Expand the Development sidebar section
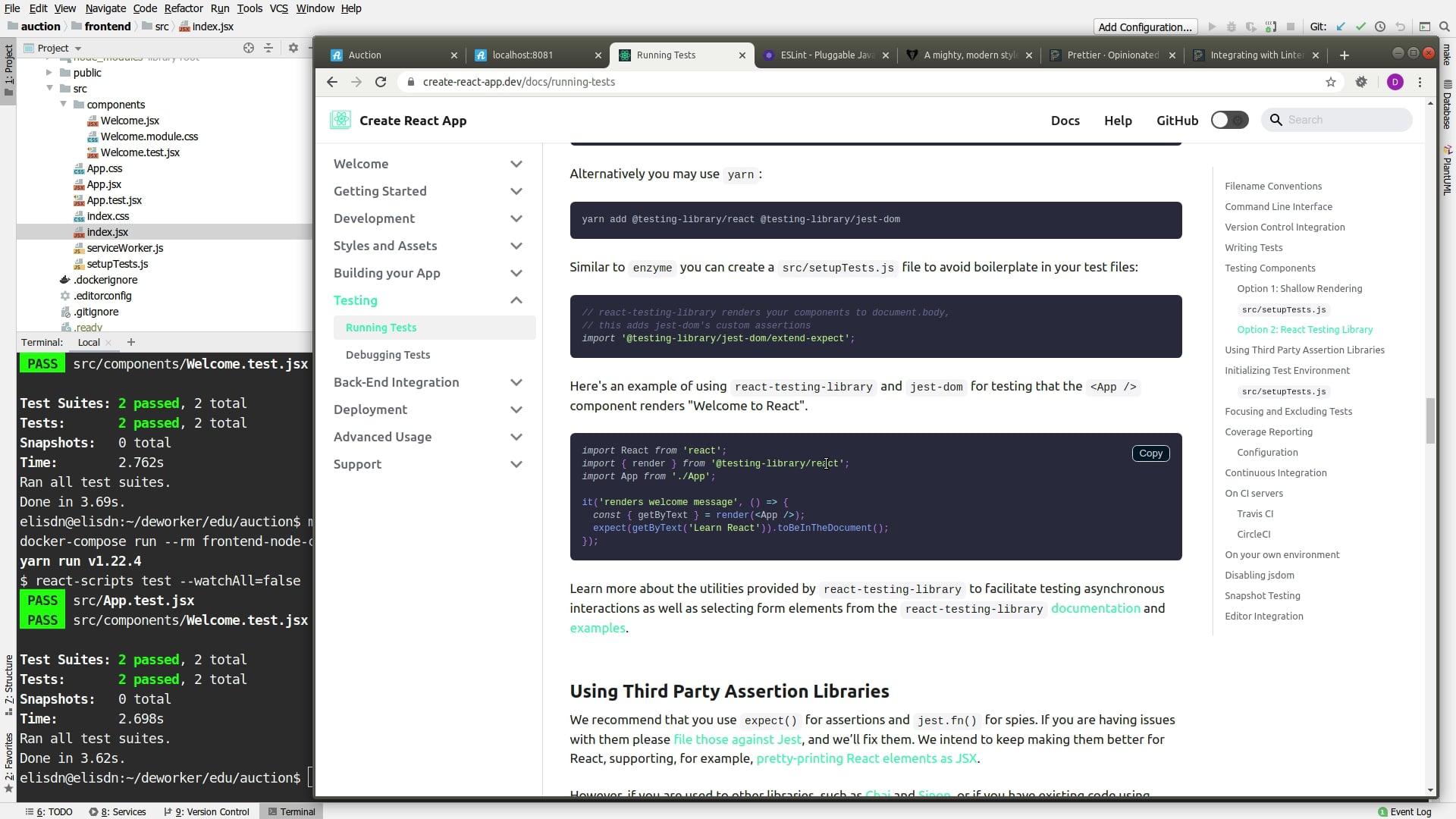 516,218
